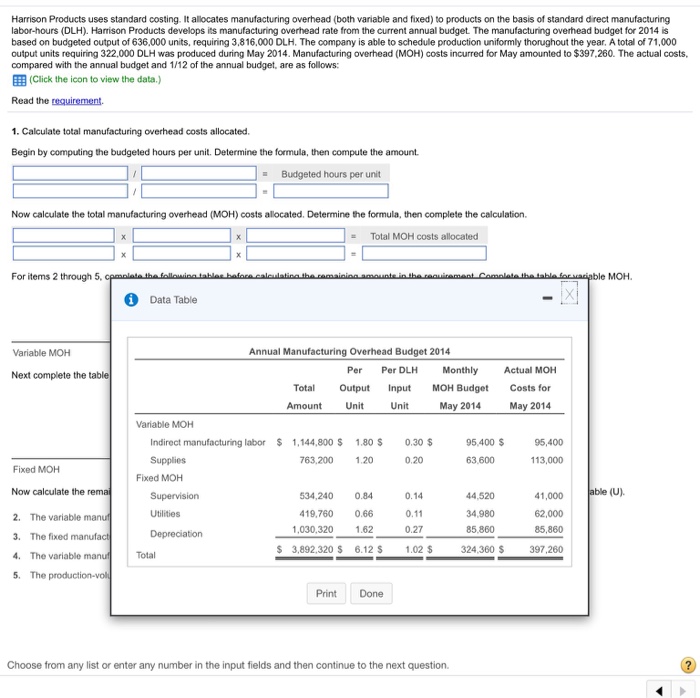Click the 'Depreciation' row label
This screenshot has width=700, height=698.
[x=176, y=534]
